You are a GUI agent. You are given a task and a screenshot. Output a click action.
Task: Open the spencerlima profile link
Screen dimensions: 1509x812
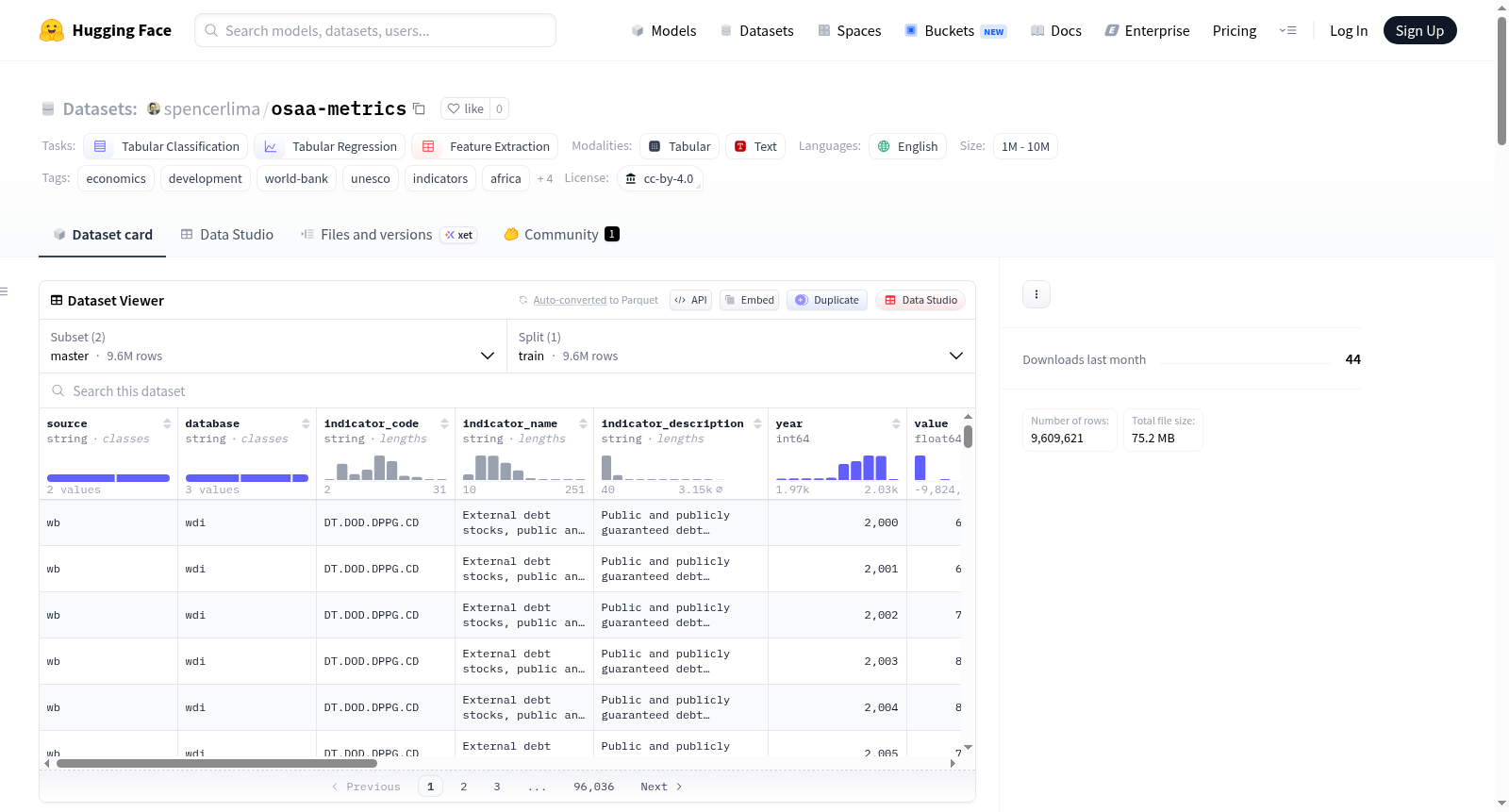pos(212,108)
